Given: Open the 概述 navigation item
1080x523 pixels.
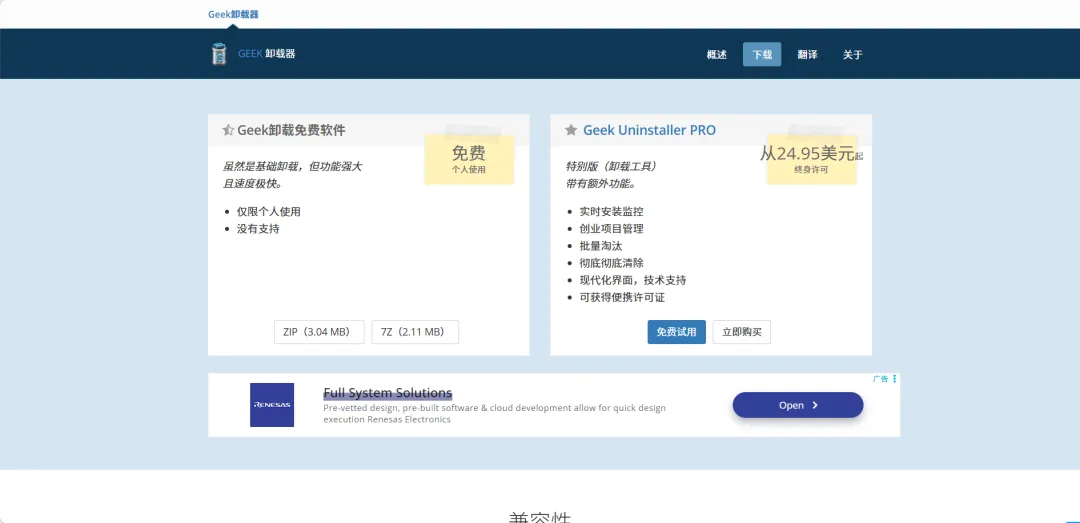Looking at the screenshot, I should [716, 54].
